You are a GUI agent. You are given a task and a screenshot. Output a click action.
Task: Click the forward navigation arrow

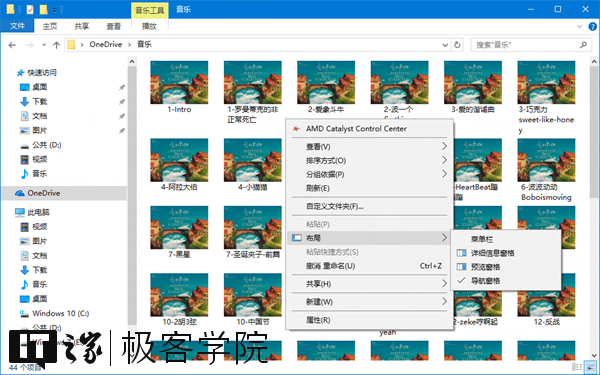click(x=30, y=45)
